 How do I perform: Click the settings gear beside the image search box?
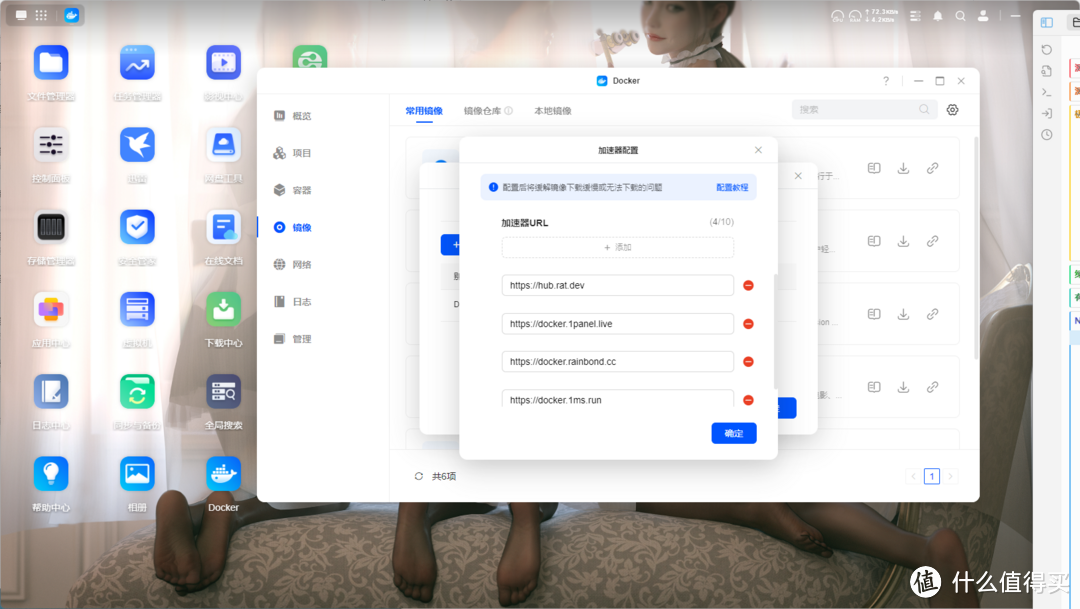(x=952, y=110)
